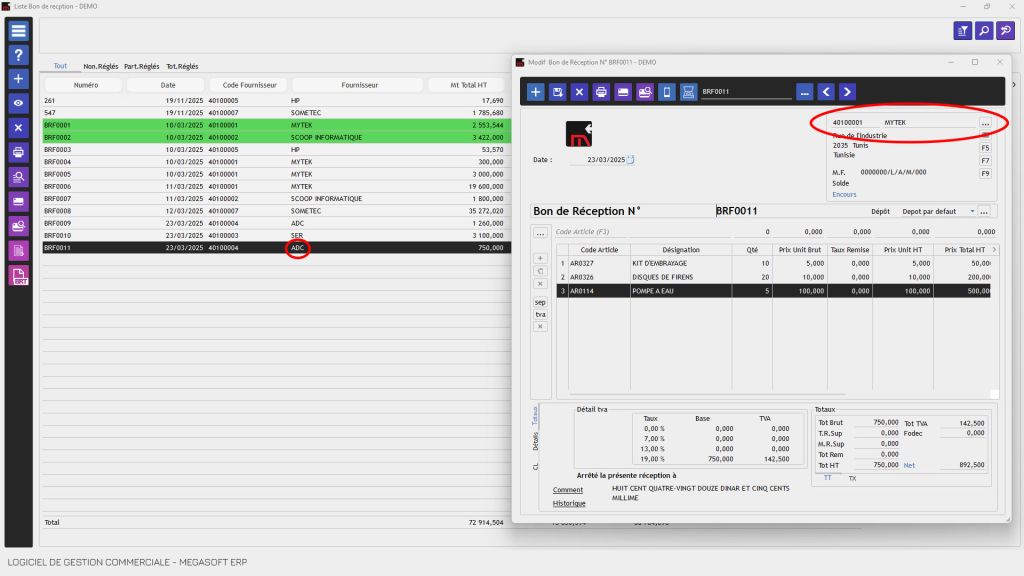Click the payment search icon in the dialog toolbar

pos(645,92)
